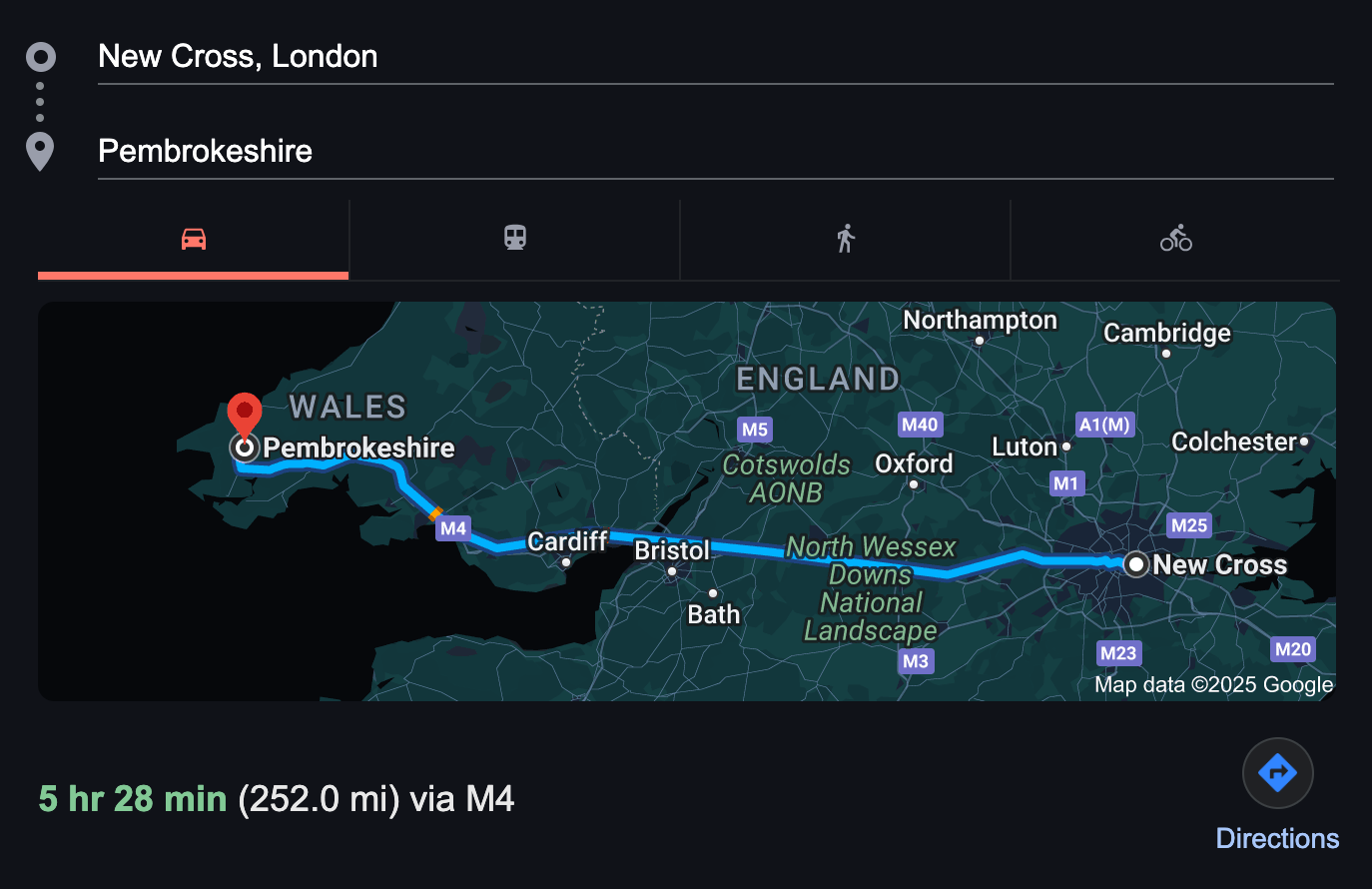Click the origin circle icon

40,57
